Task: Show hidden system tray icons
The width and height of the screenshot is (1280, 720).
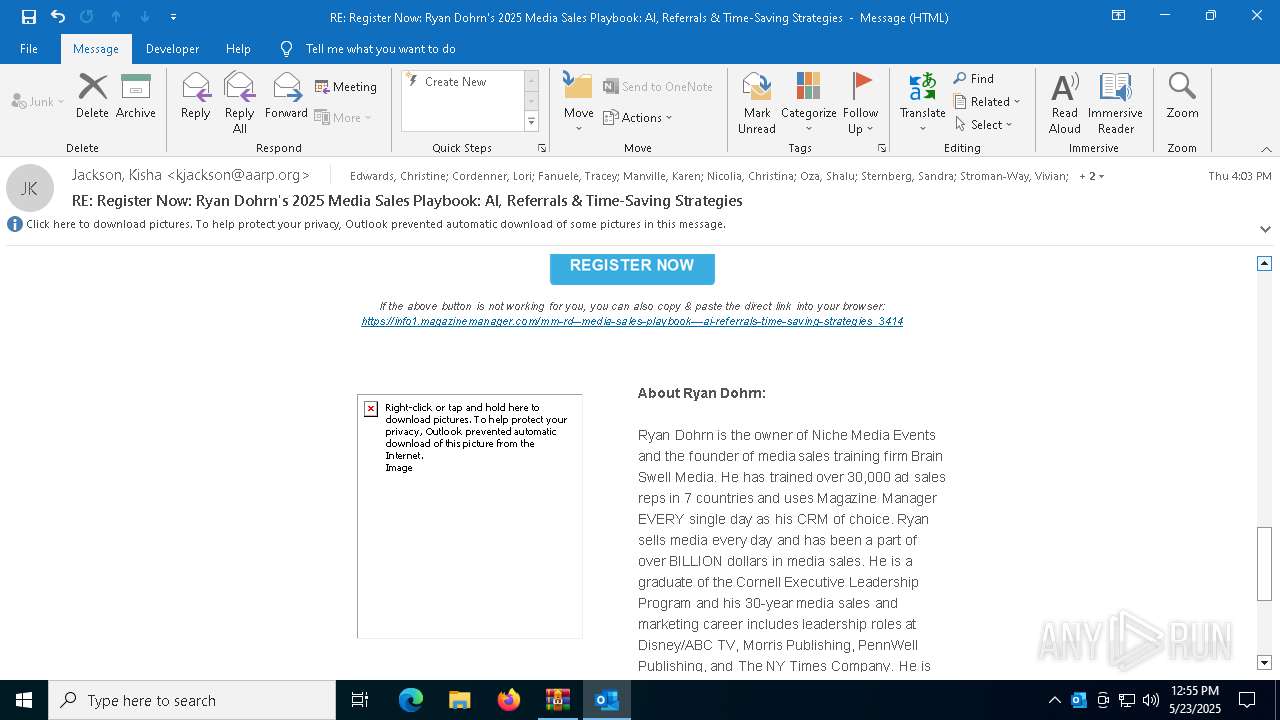Action: pyautogui.click(x=1054, y=700)
